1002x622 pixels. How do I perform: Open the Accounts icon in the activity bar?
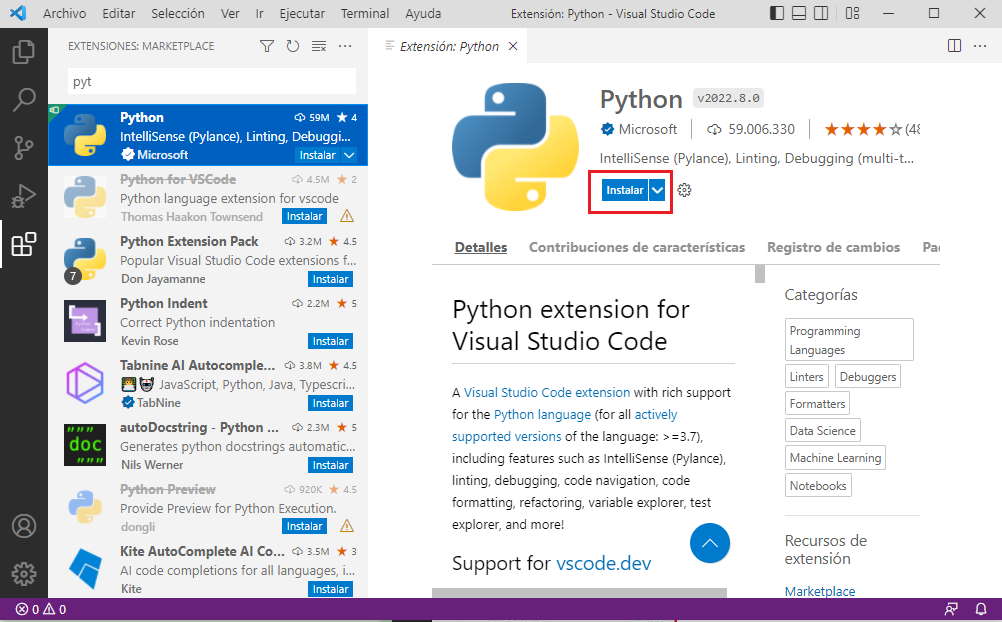(24, 526)
